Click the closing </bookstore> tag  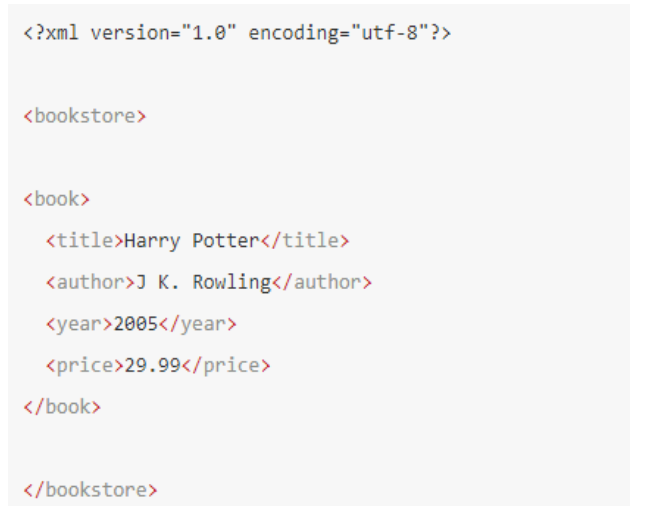pos(90,490)
